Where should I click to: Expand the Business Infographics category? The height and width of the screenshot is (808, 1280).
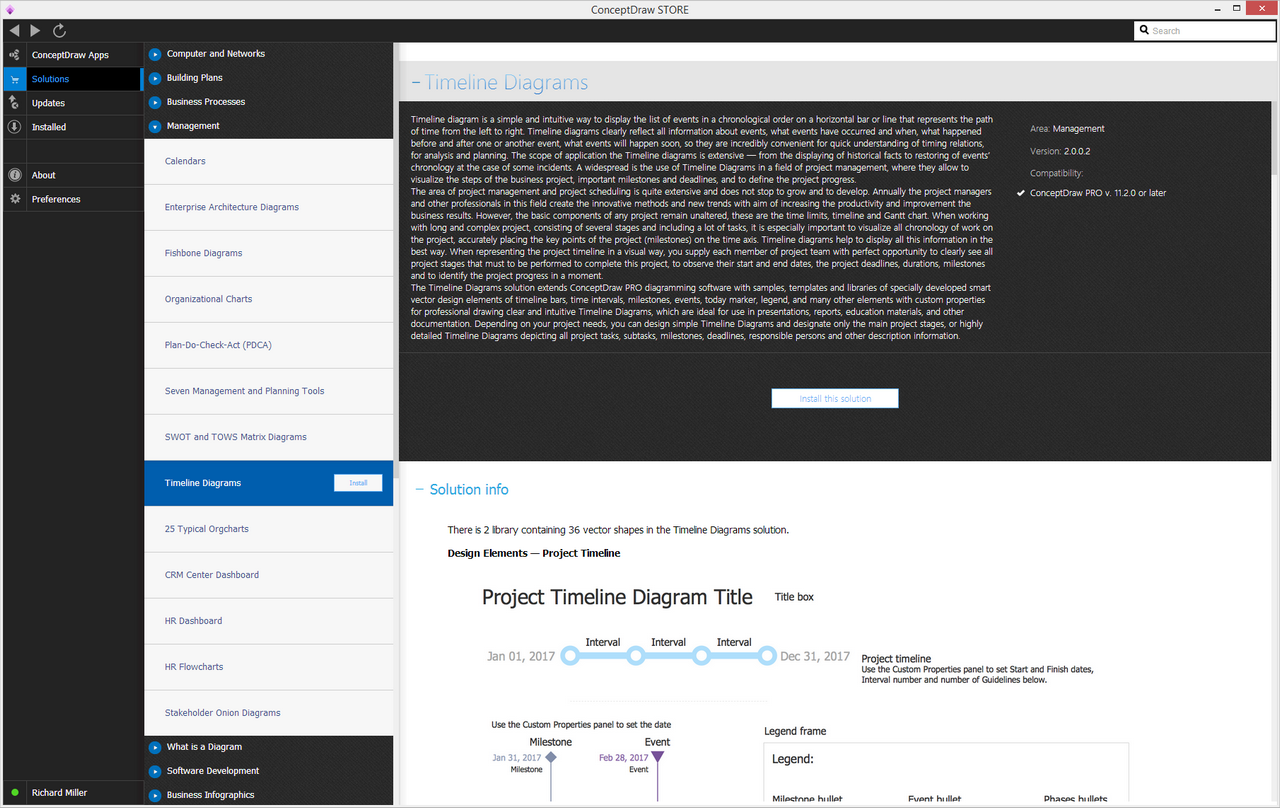(155, 795)
